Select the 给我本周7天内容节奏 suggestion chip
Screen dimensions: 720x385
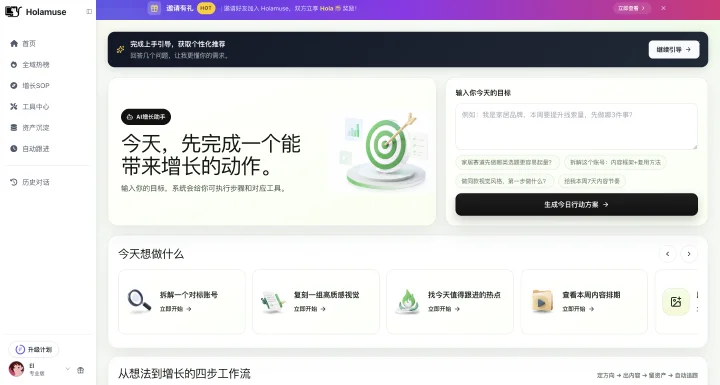click(592, 181)
